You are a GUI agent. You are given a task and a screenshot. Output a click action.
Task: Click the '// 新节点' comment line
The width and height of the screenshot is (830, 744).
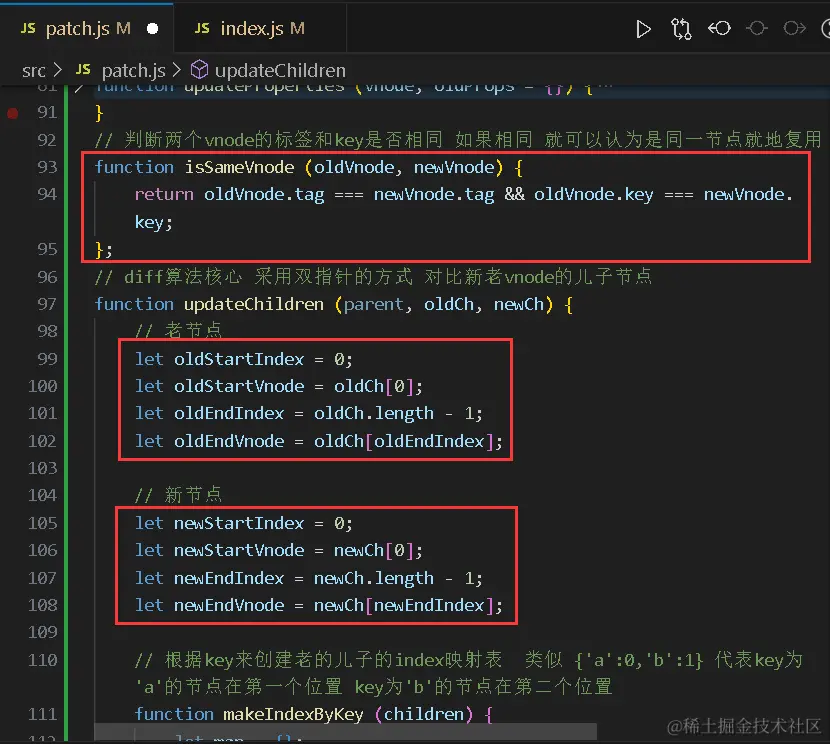(178, 495)
